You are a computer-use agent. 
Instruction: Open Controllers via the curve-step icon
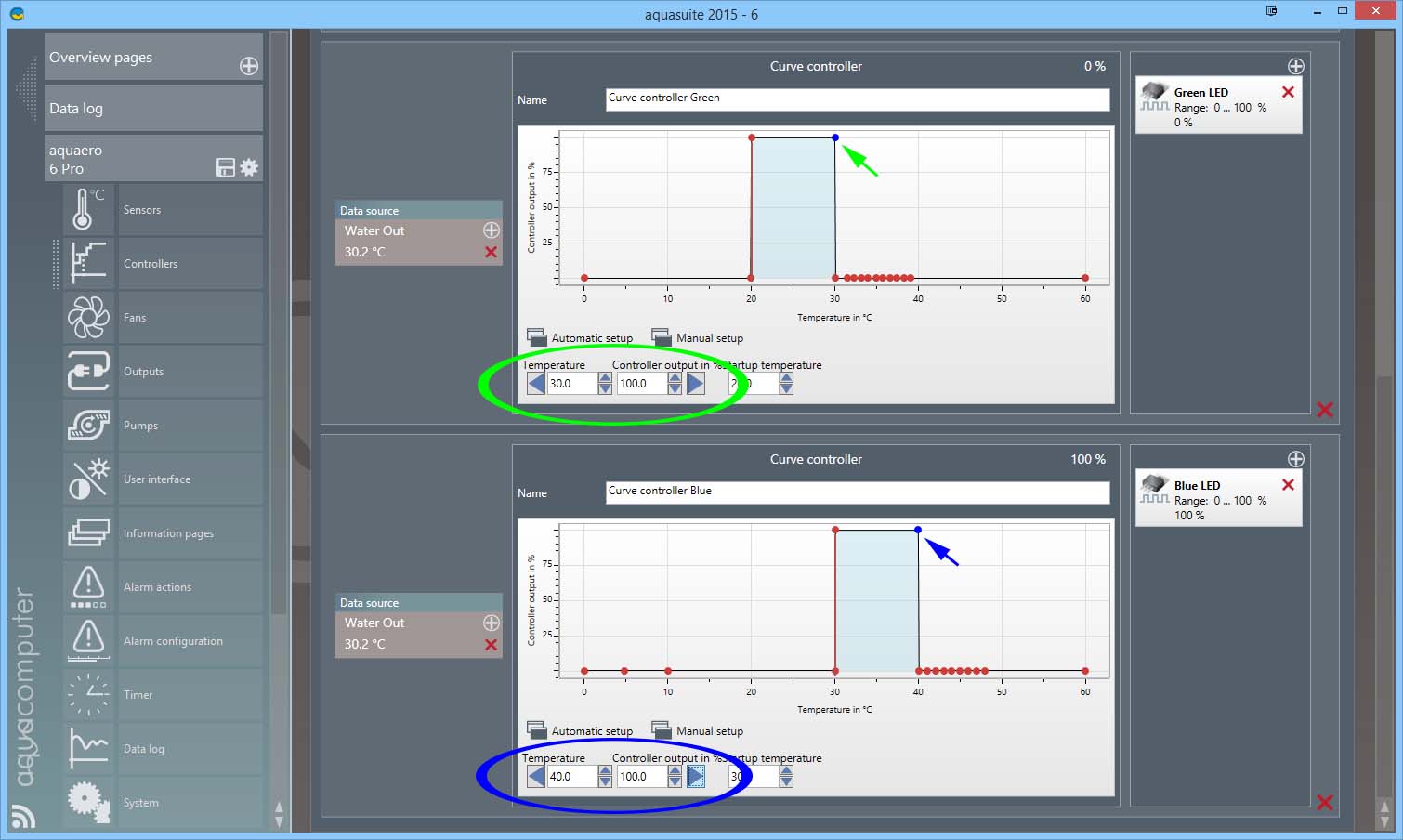click(88, 263)
